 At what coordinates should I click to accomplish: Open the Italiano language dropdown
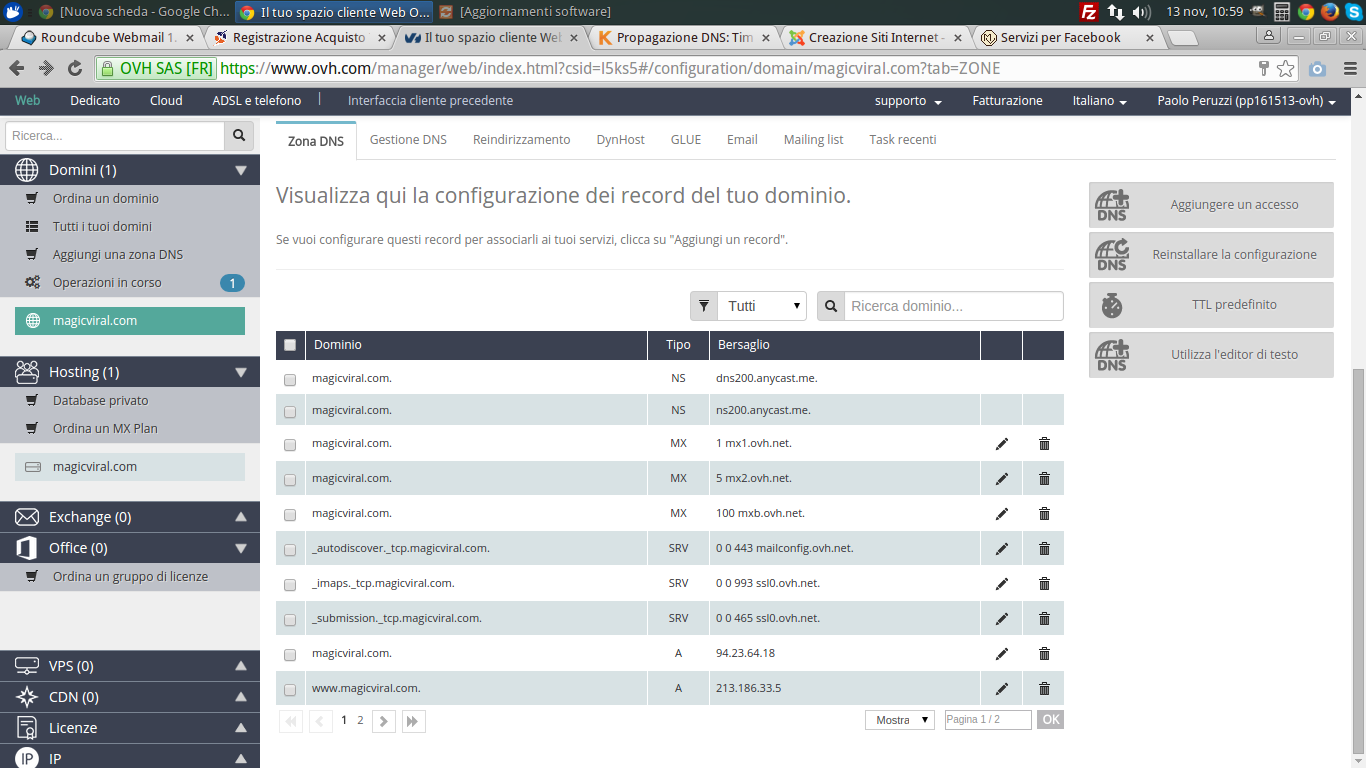(x=1100, y=101)
